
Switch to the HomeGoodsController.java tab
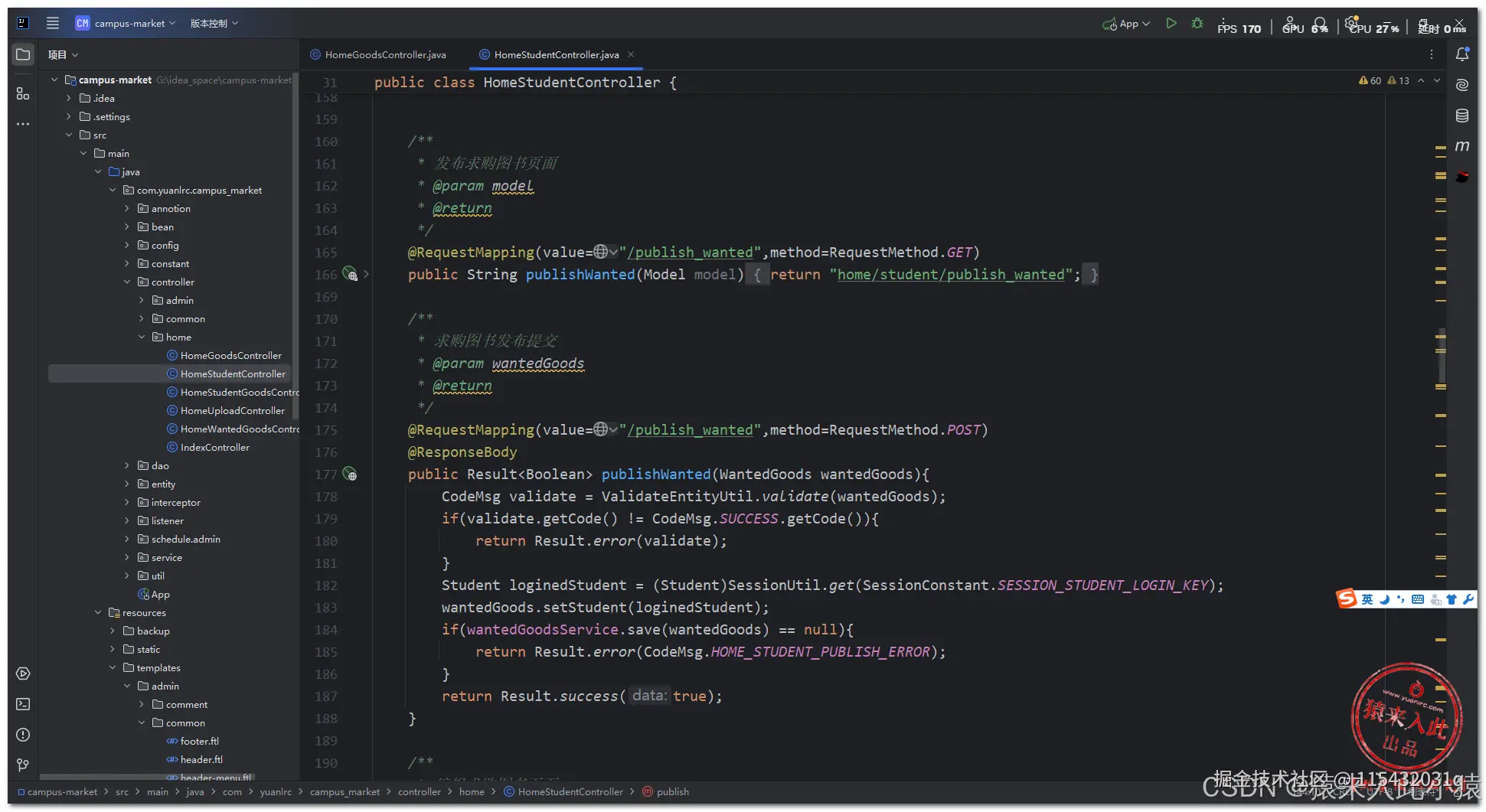pos(378,54)
